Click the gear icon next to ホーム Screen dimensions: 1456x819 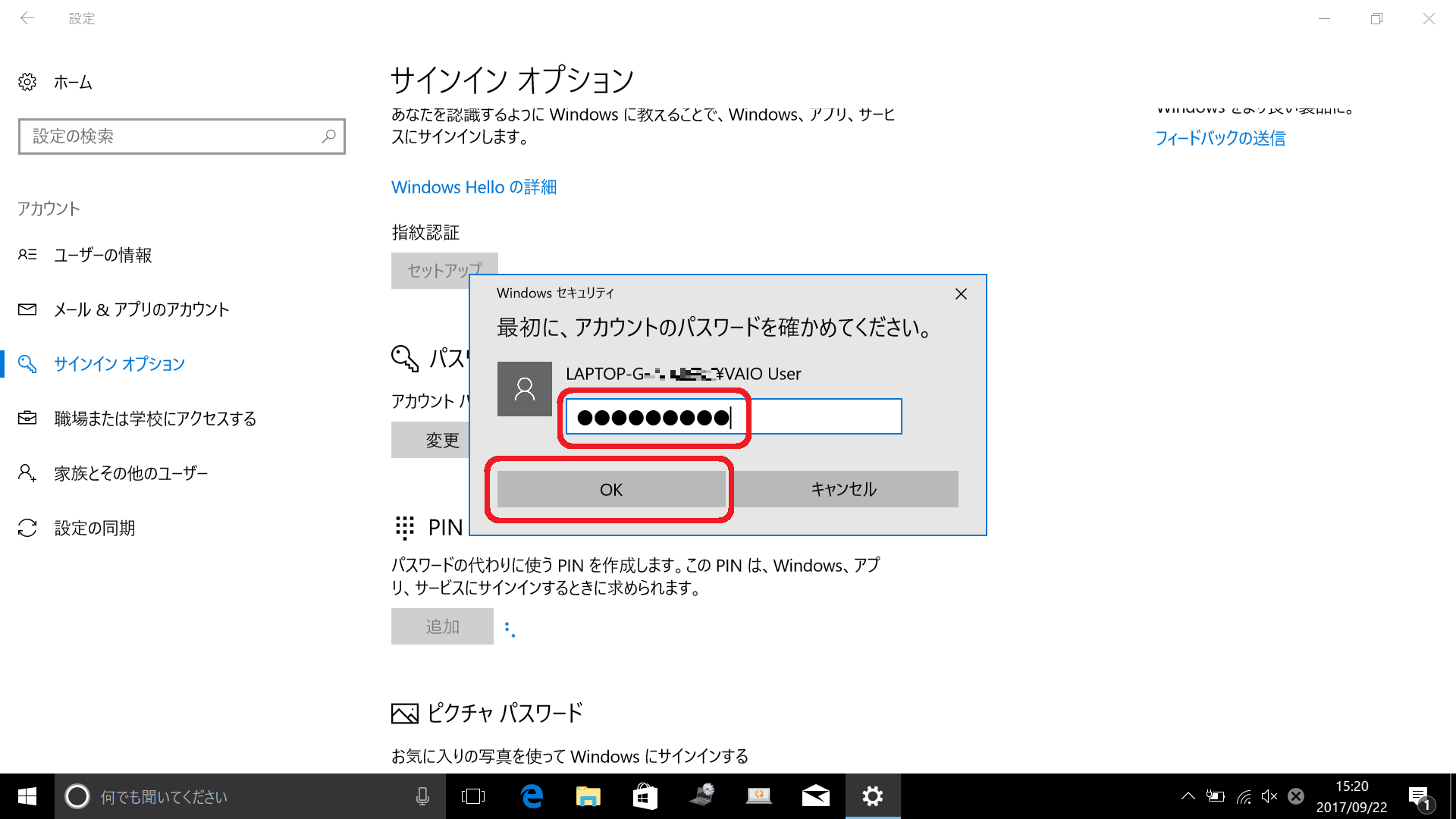click(x=27, y=82)
